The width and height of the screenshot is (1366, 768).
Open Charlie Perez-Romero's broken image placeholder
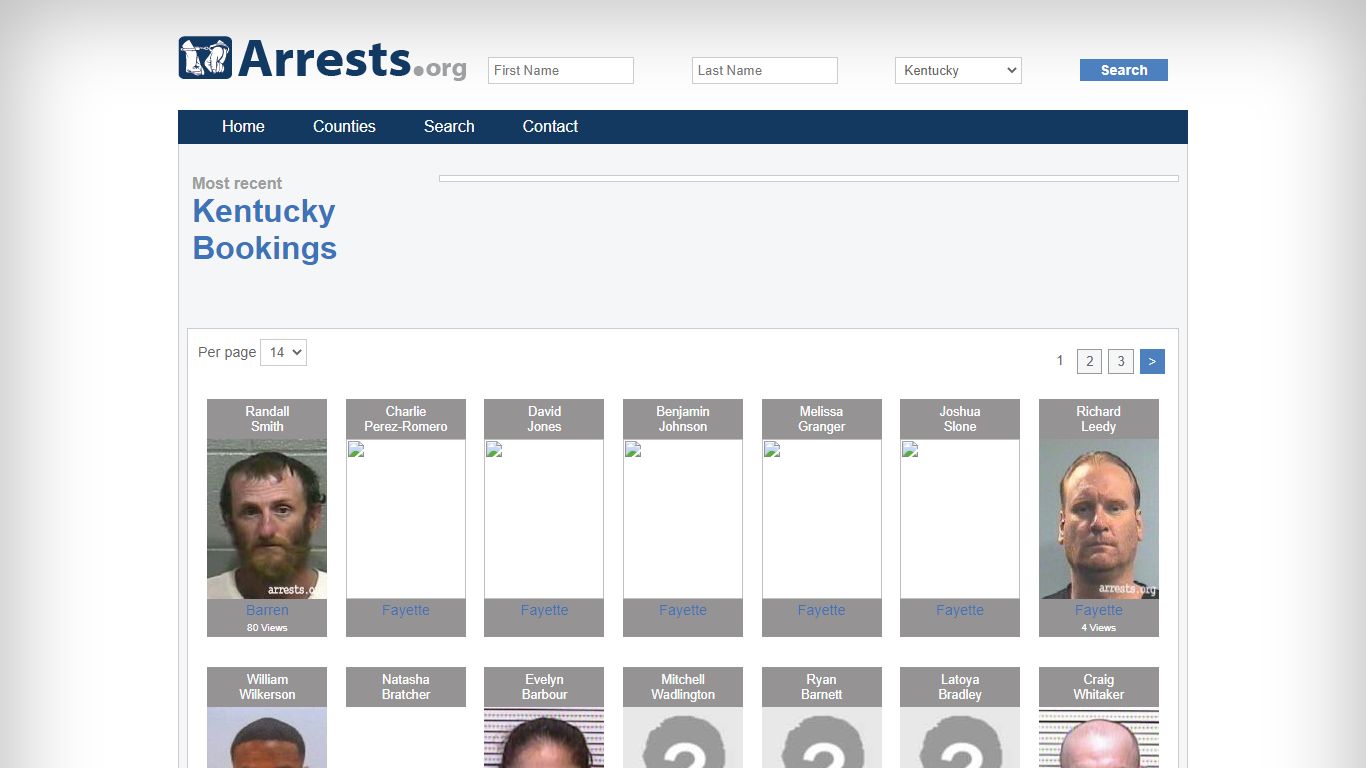coord(406,519)
